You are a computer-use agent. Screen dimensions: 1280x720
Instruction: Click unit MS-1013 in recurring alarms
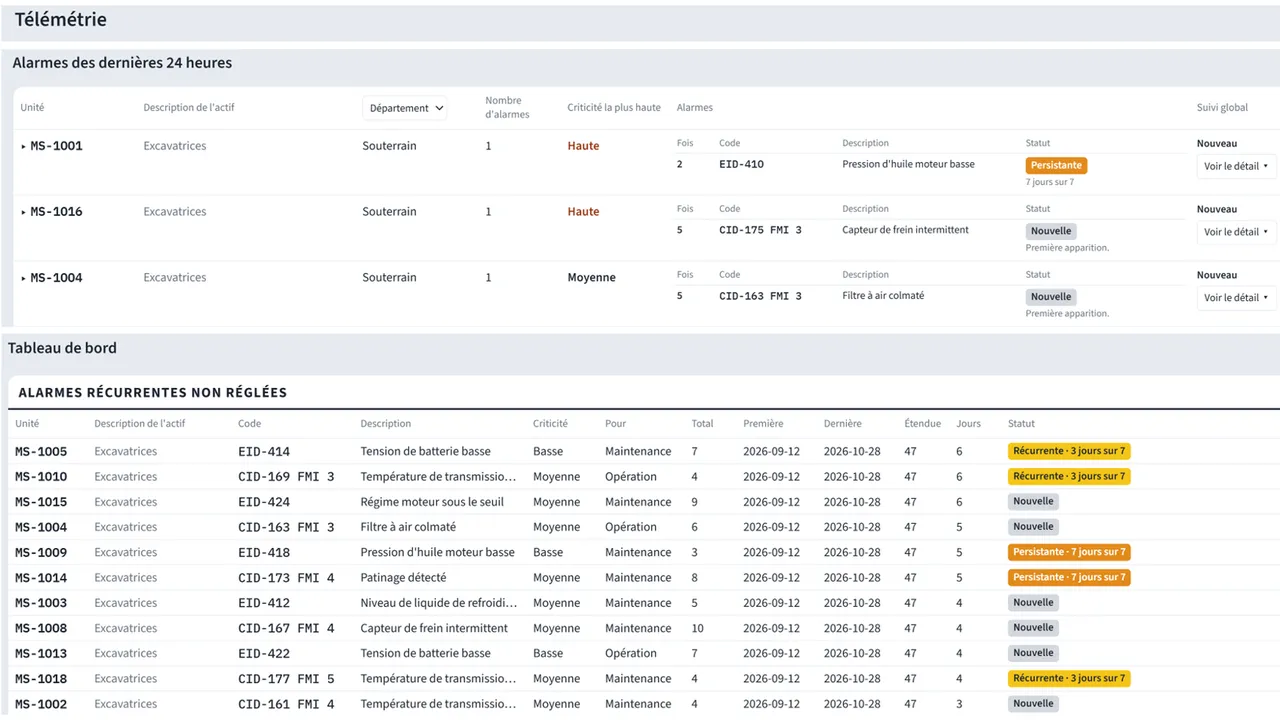[x=41, y=654]
